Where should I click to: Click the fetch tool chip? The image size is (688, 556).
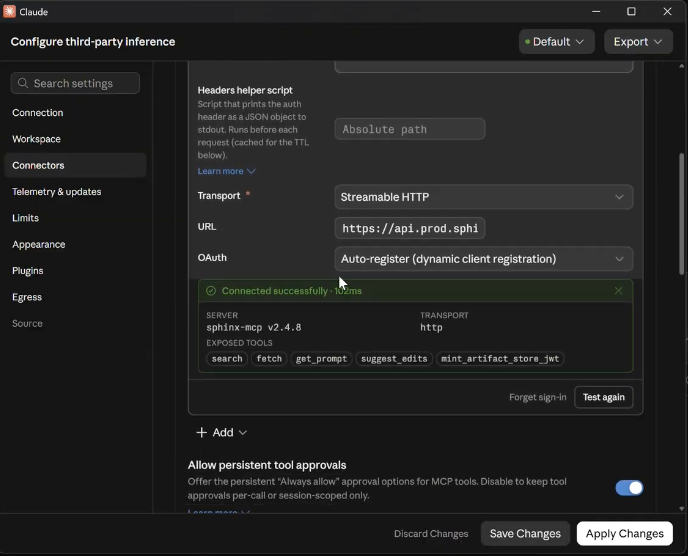(x=269, y=359)
